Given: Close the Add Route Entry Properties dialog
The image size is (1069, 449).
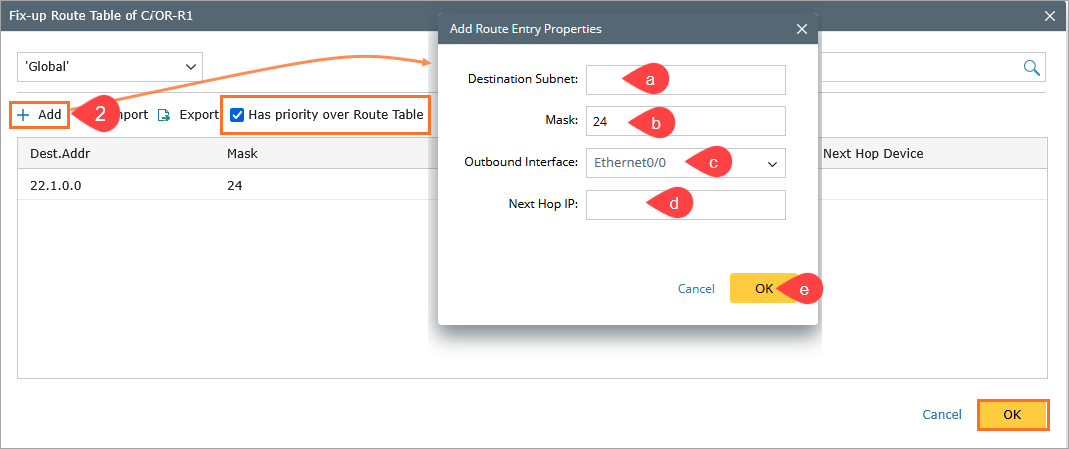Looking at the screenshot, I should tap(802, 29).
